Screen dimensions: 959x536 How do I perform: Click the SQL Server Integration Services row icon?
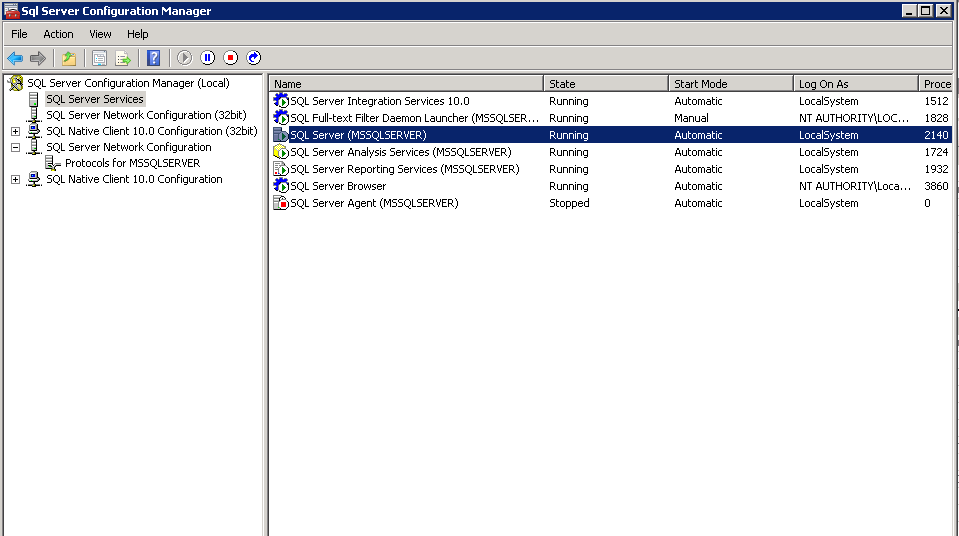281,100
